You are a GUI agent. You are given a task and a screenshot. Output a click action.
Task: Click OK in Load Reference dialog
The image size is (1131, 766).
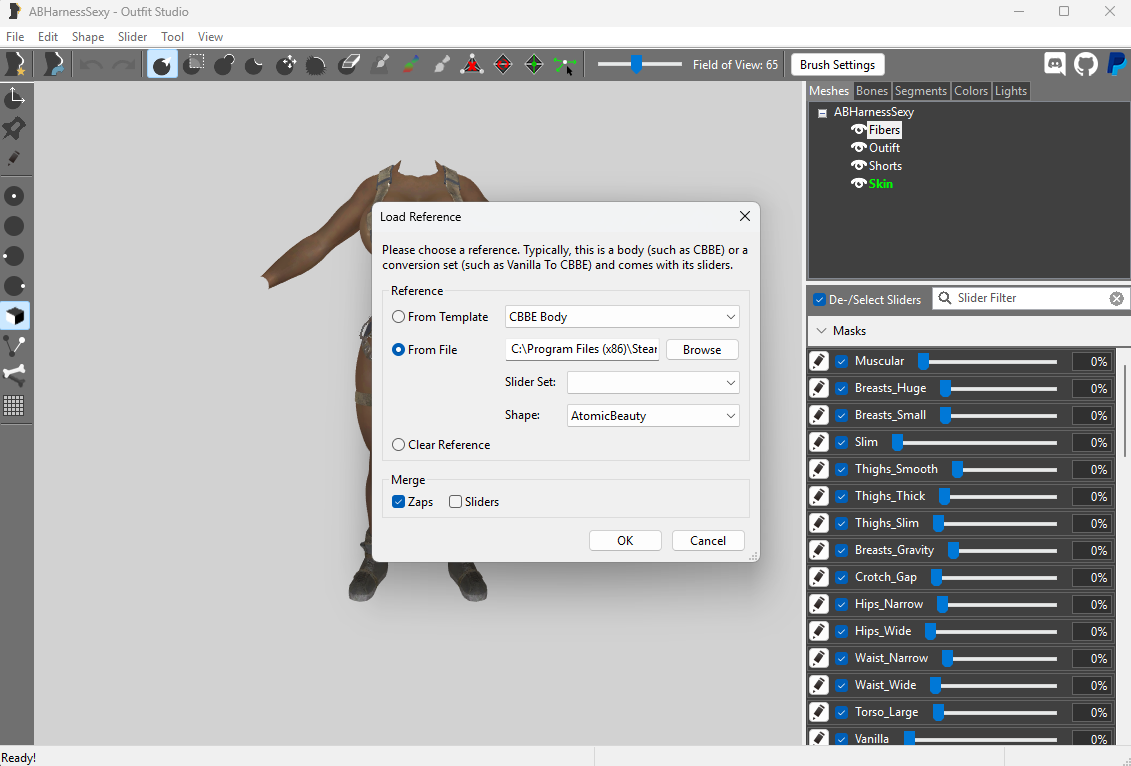click(x=625, y=541)
